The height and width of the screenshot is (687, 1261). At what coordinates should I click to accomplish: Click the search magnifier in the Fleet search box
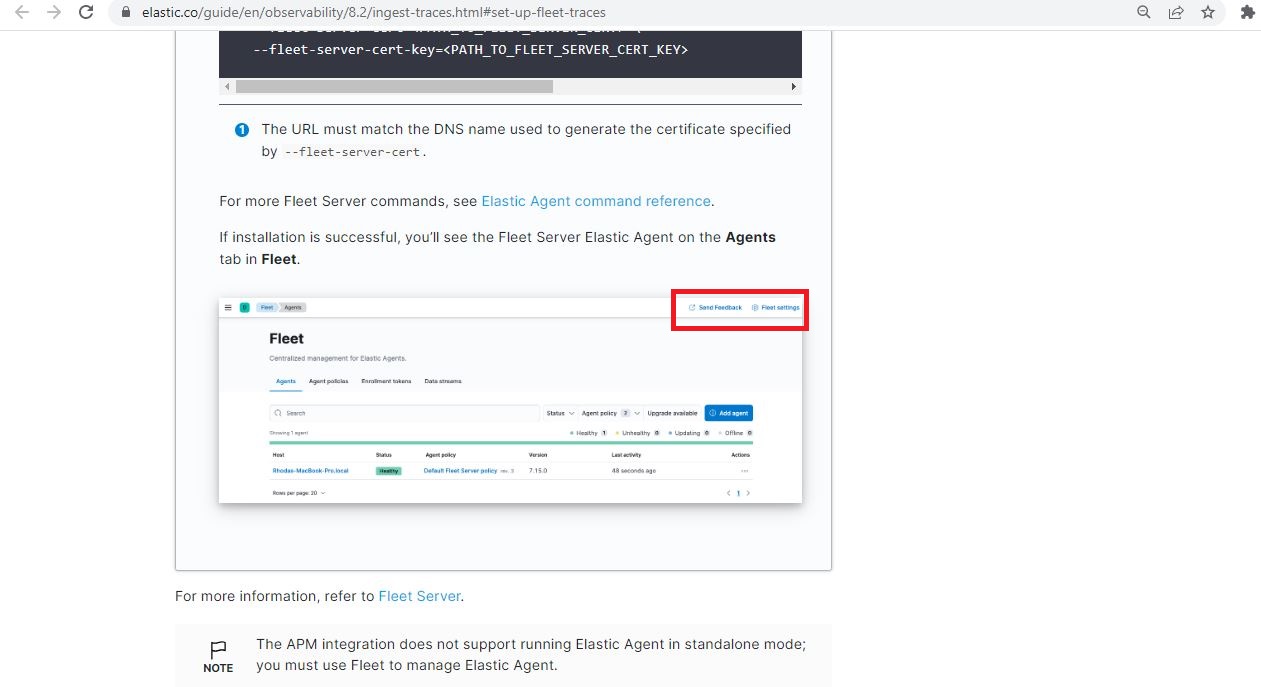(277, 413)
